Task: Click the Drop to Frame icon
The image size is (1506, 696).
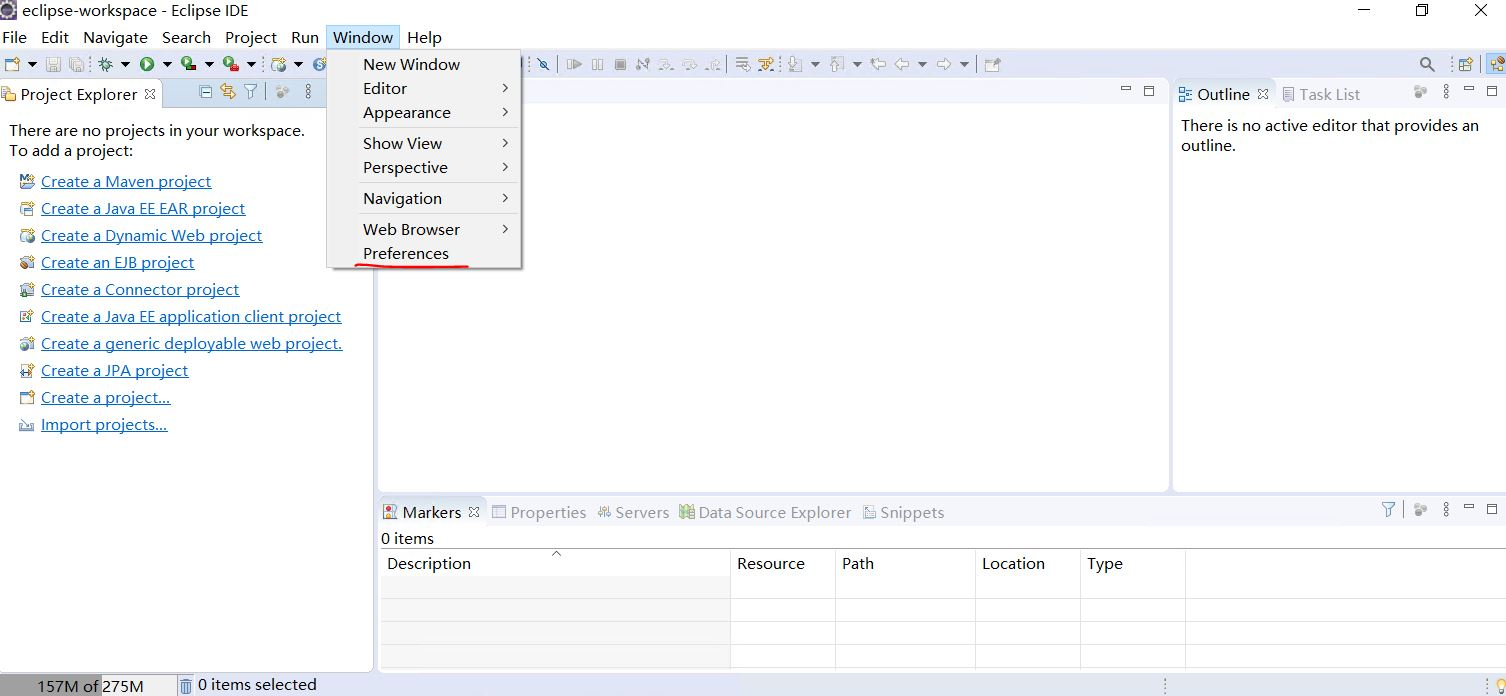Action: [x=743, y=64]
